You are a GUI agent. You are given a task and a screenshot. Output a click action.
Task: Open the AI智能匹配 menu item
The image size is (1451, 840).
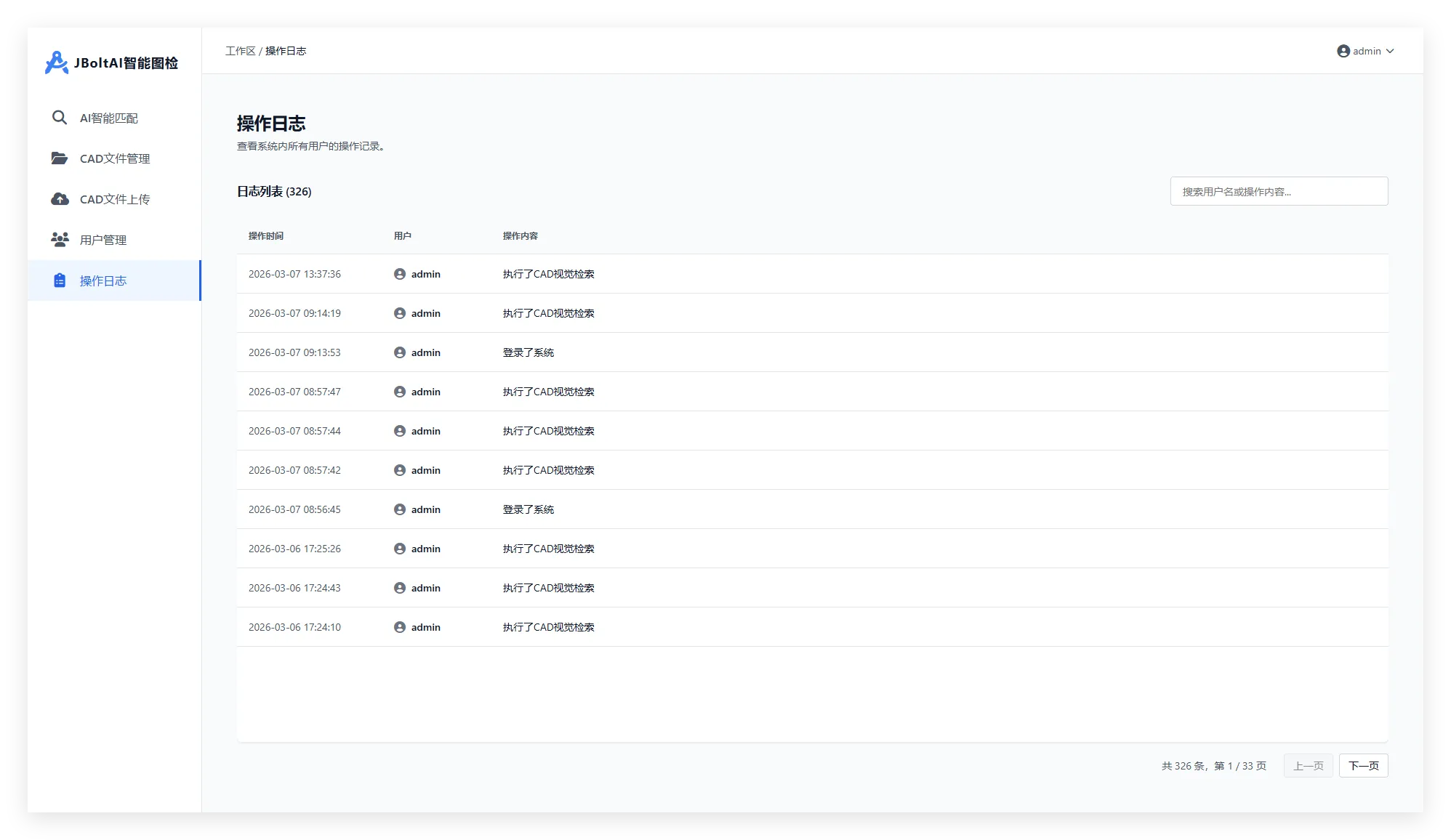pos(109,118)
